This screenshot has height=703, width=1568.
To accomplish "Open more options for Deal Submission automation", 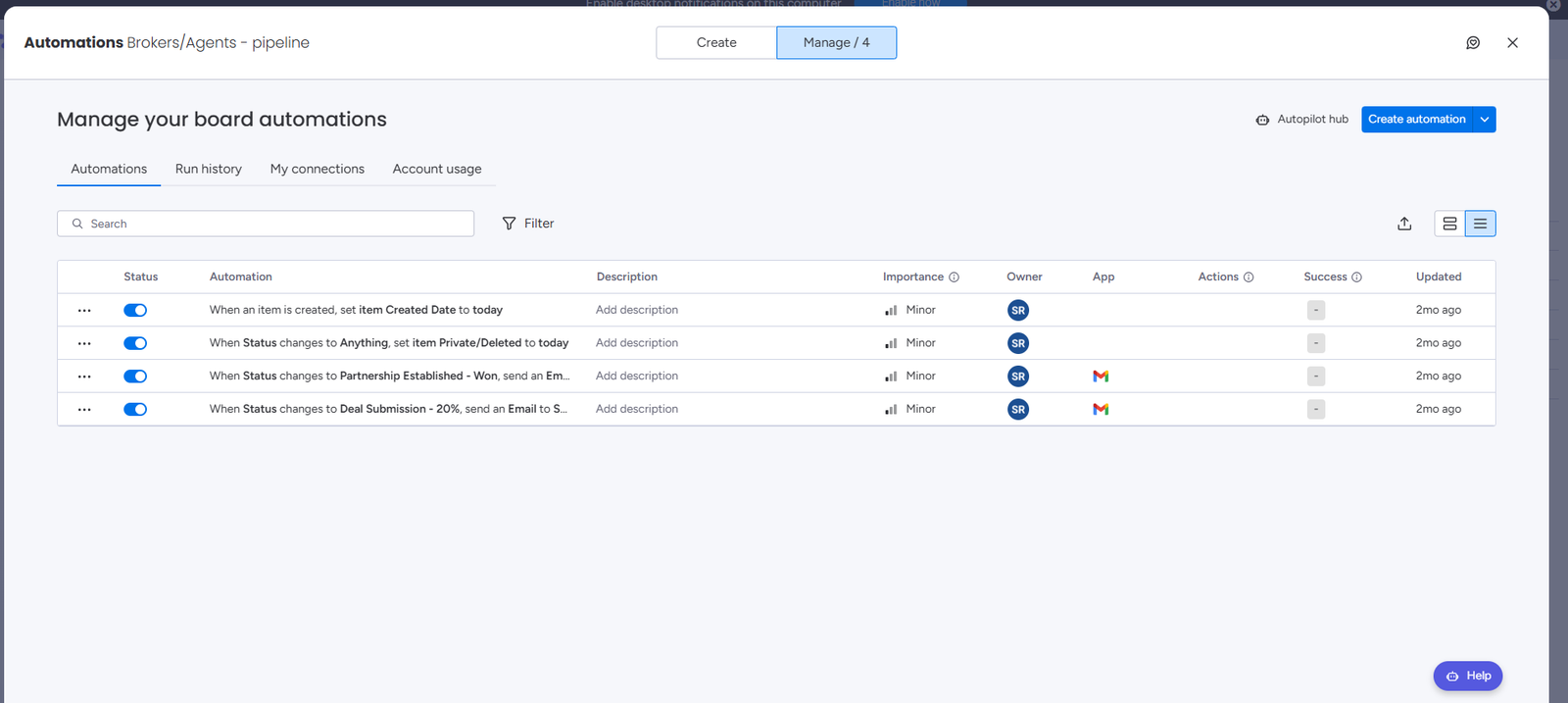I will (84, 409).
